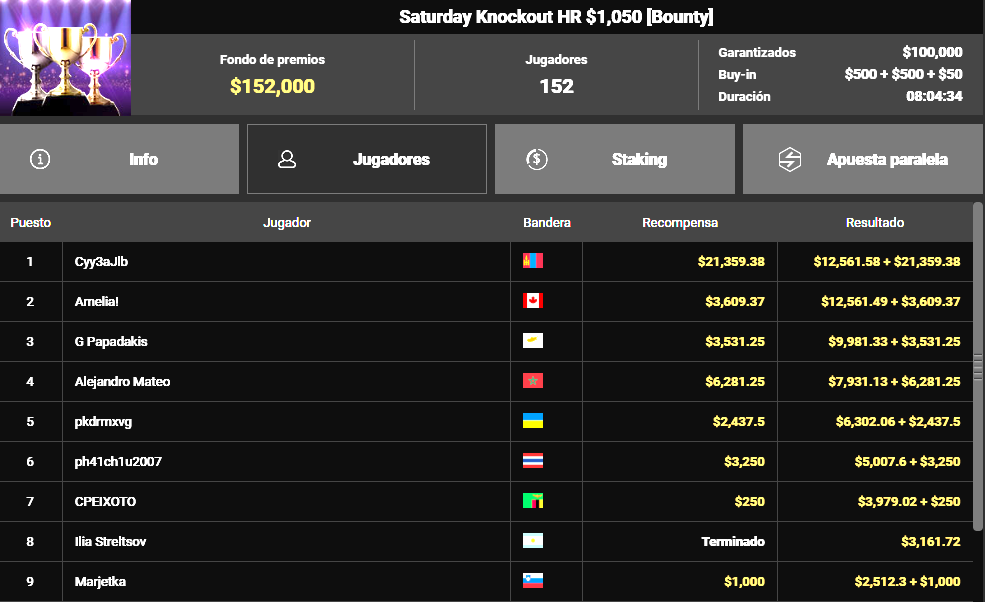
Task: Click the flag icon in Cyy3aJlb's row
Action: [x=533, y=262]
